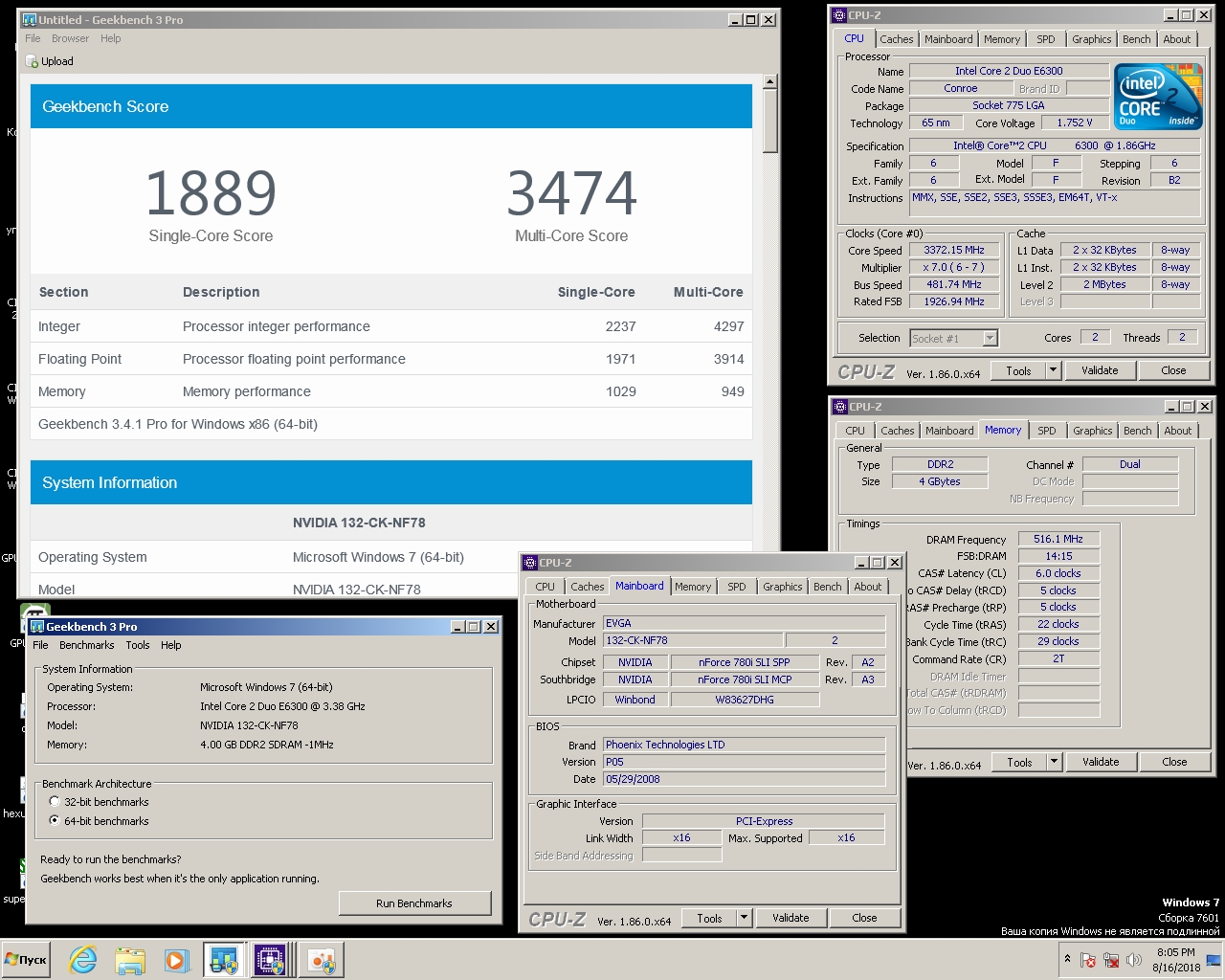Click title icon of CPU-Z Mainboard window

530,563
